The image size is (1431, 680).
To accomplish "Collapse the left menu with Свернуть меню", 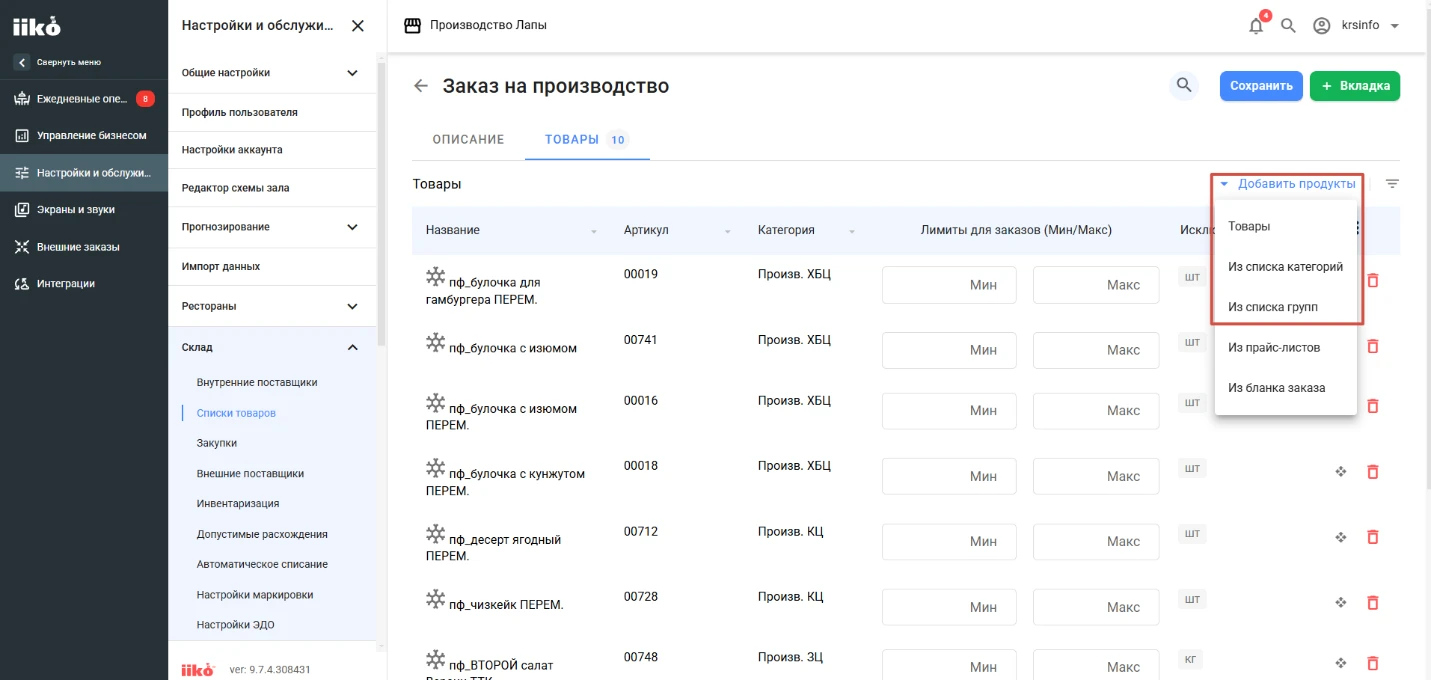I will click(59, 62).
